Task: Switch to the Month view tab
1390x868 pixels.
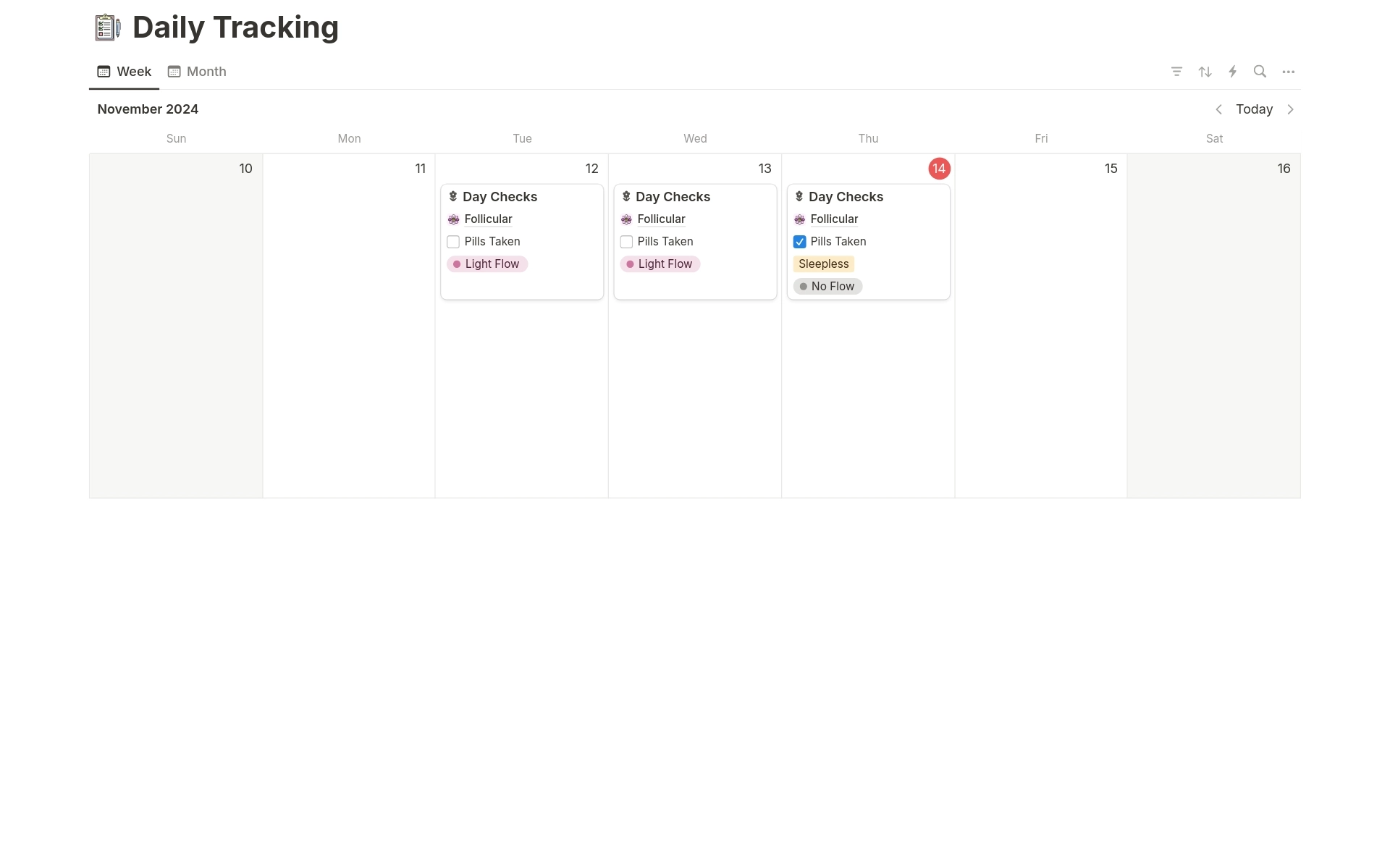Action: 197,71
